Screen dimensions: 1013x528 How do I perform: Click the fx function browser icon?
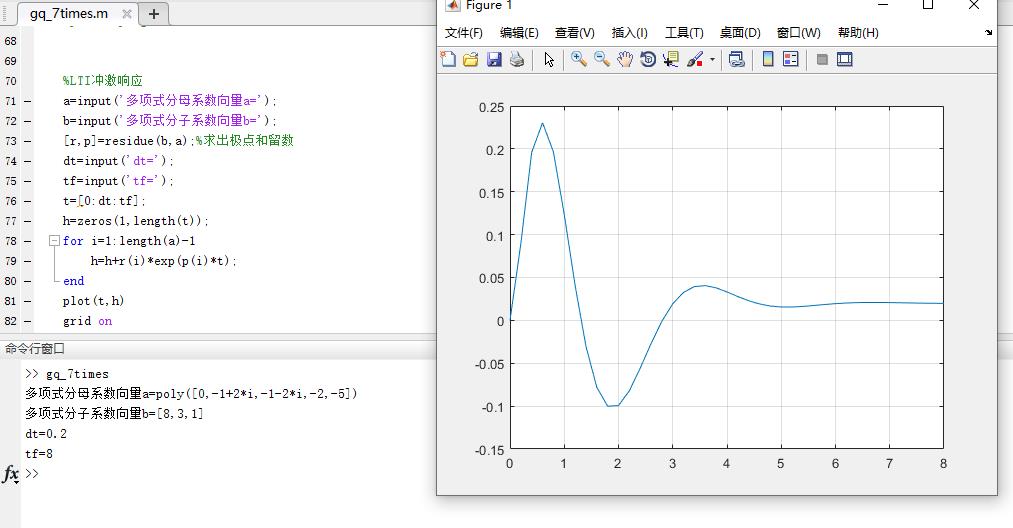10,474
